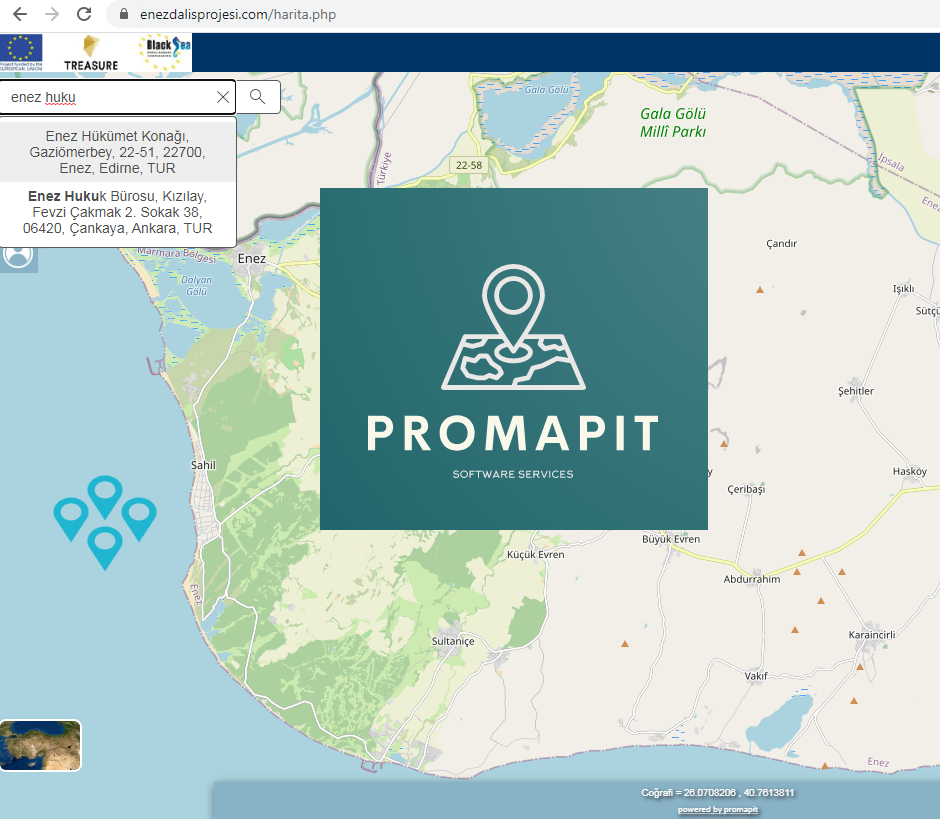Go back using the browser back arrow
Image resolution: width=940 pixels, height=819 pixels.
pyautogui.click(x=19, y=15)
